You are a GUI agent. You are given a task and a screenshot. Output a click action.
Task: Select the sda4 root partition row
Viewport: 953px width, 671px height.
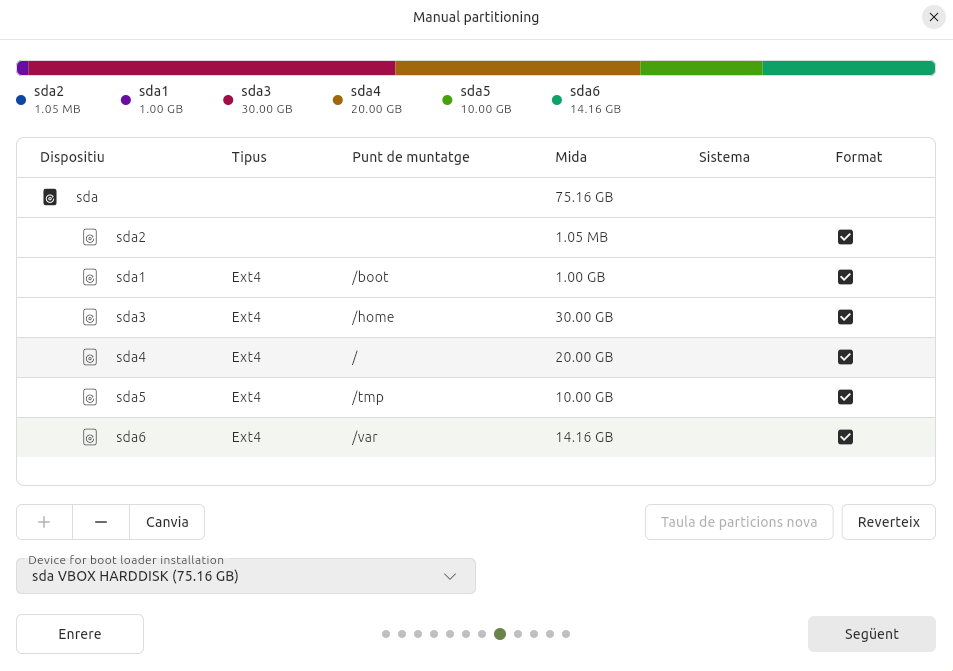point(475,357)
